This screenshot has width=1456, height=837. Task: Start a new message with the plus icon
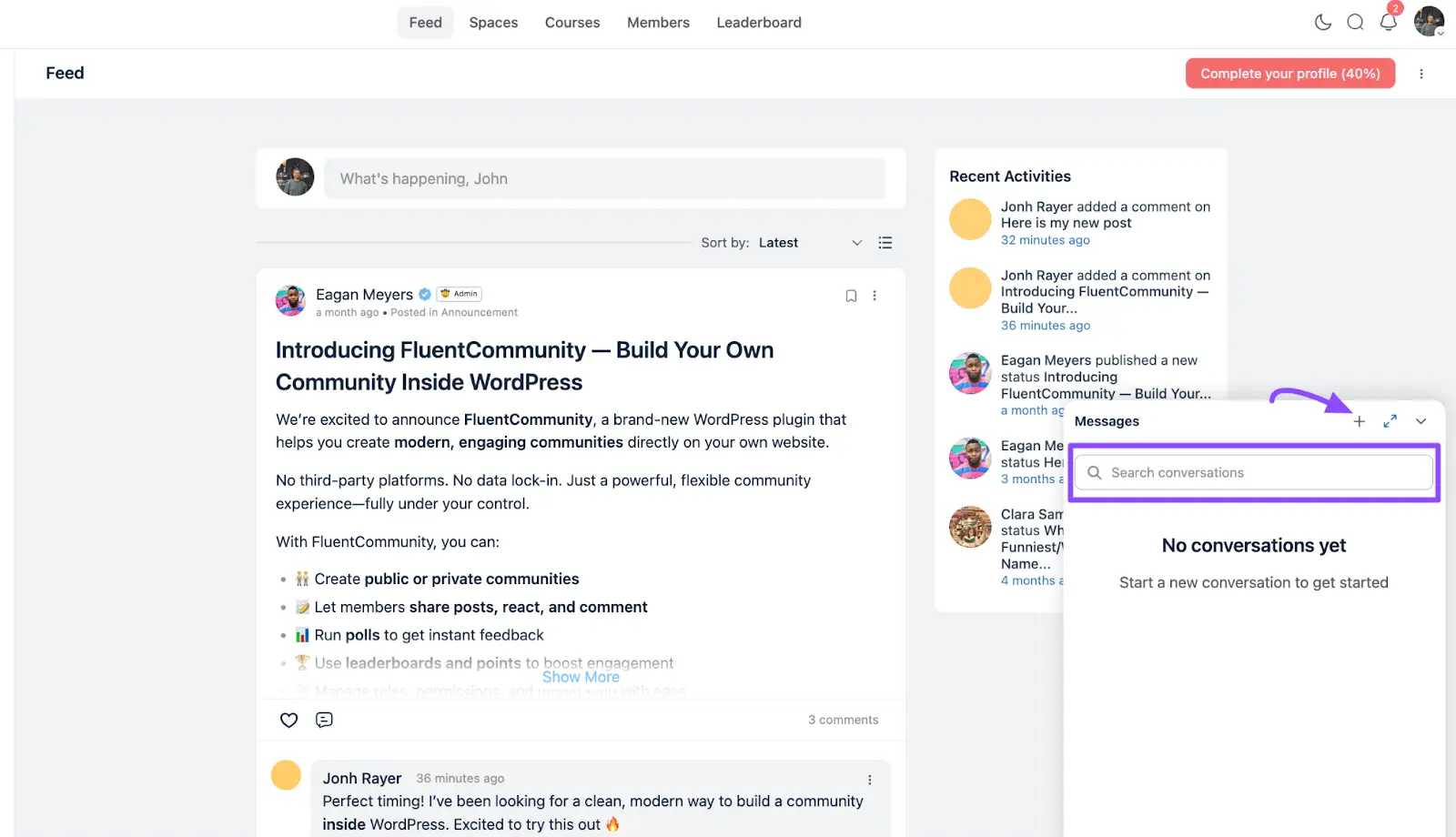[x=1359, y=421]
